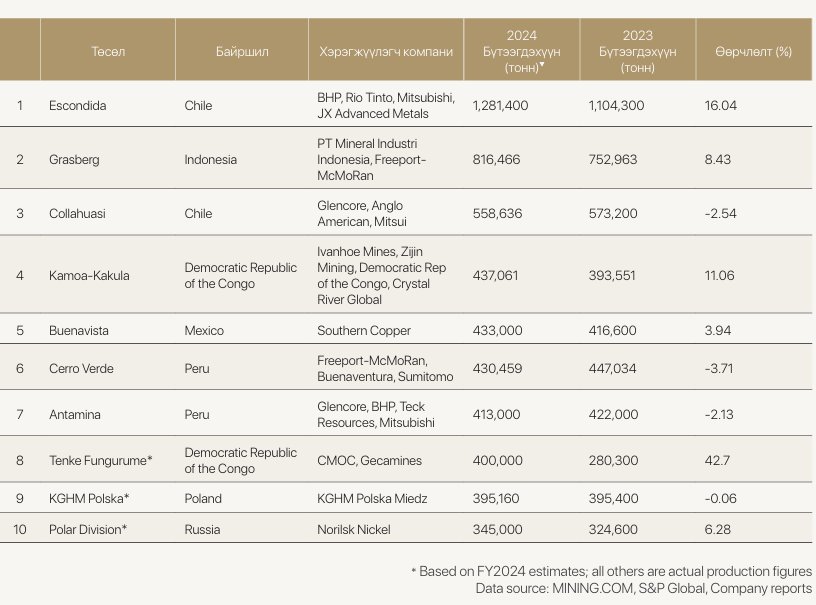Select the Escondida project cell
The image size is (816, 605).
(77, 105)
